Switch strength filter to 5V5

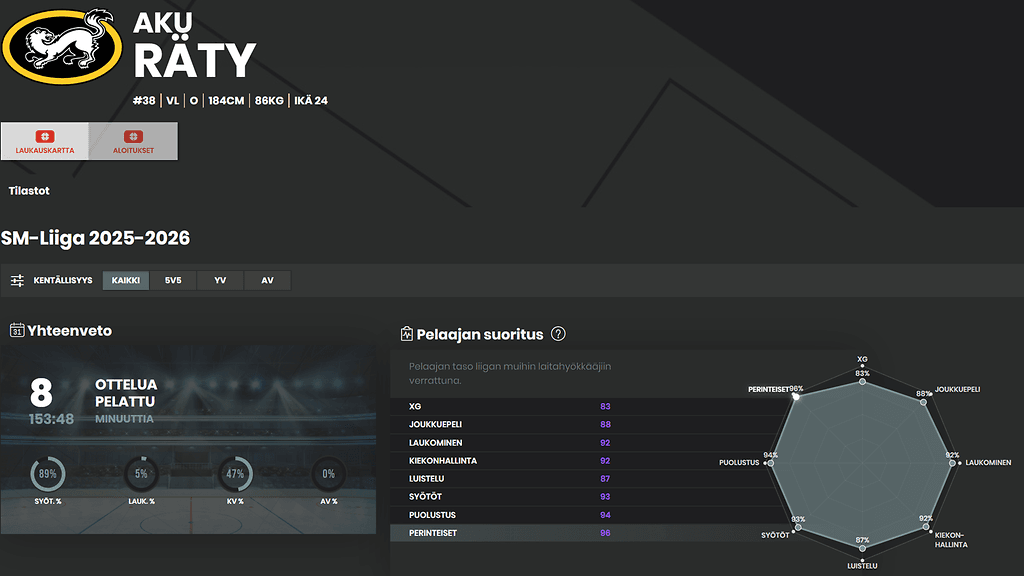[x=173, y=281]
